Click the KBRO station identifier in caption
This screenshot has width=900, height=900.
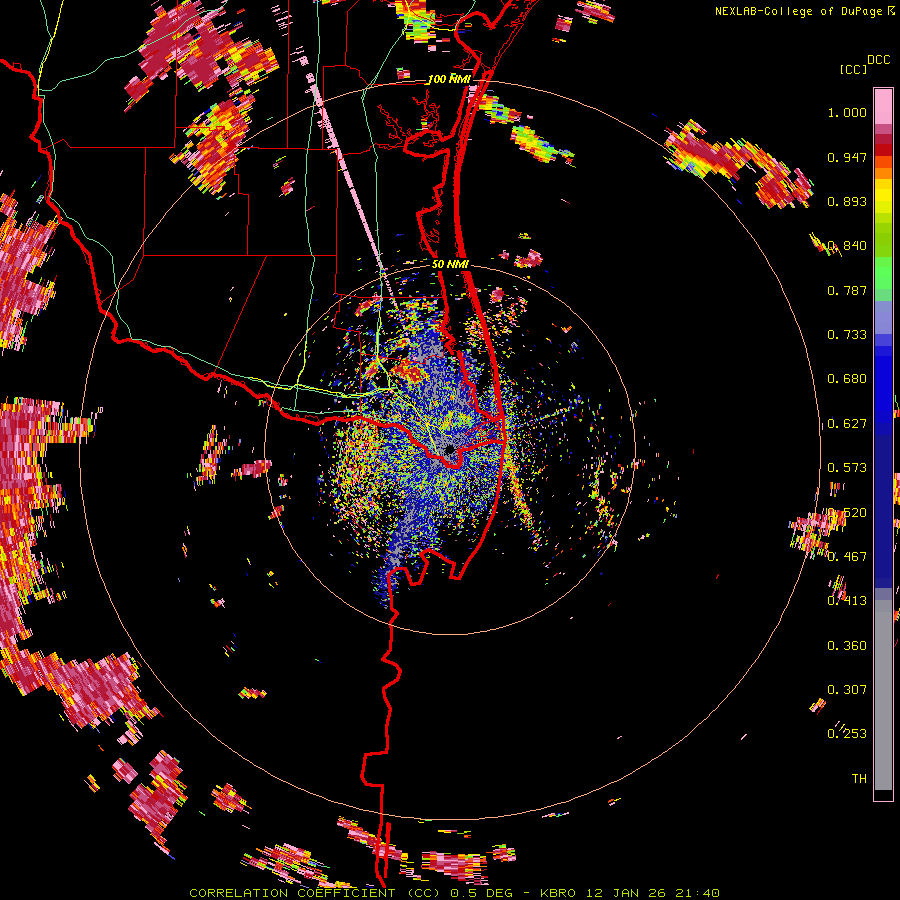[x=558, y=893]
